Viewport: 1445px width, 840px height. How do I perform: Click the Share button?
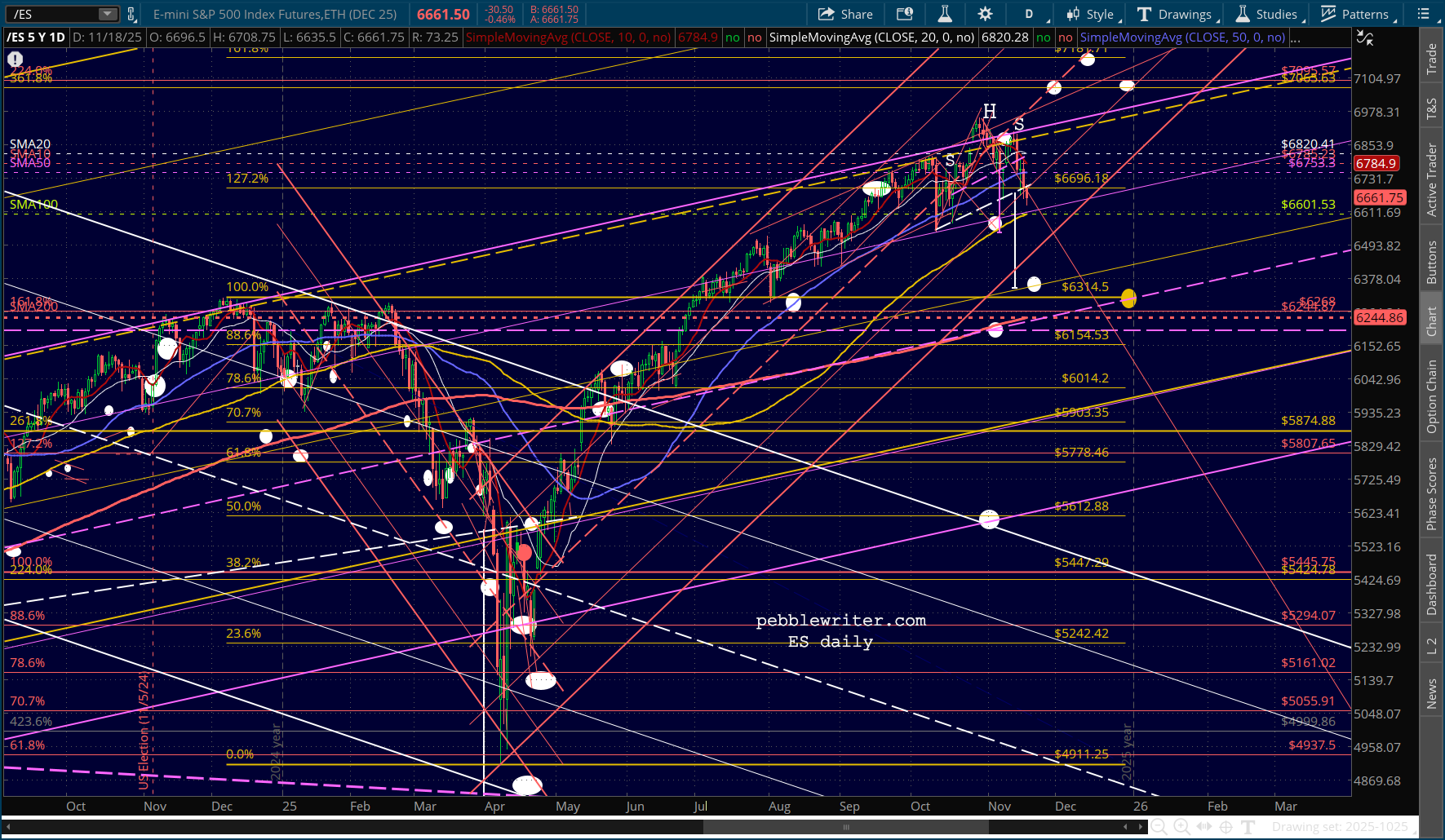pyautogui.click(x=845, y=14)
